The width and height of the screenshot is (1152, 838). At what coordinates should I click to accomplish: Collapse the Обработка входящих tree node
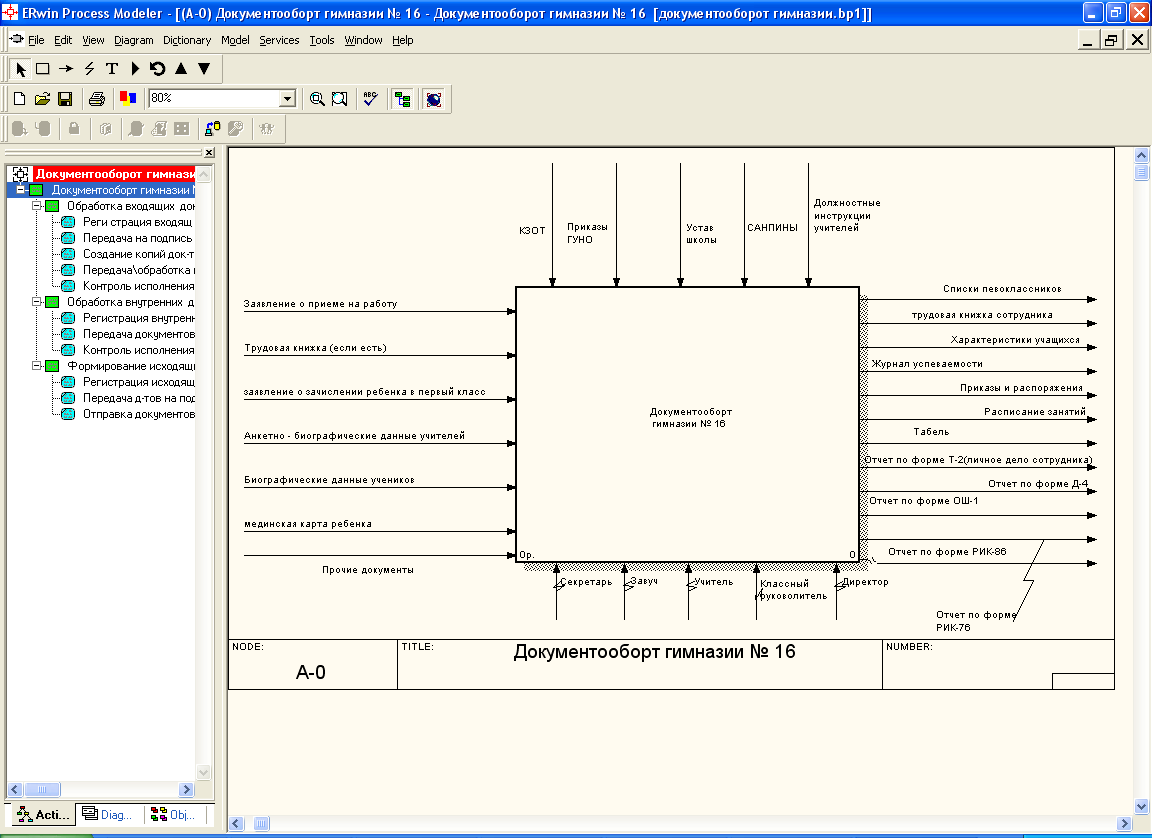37,205
